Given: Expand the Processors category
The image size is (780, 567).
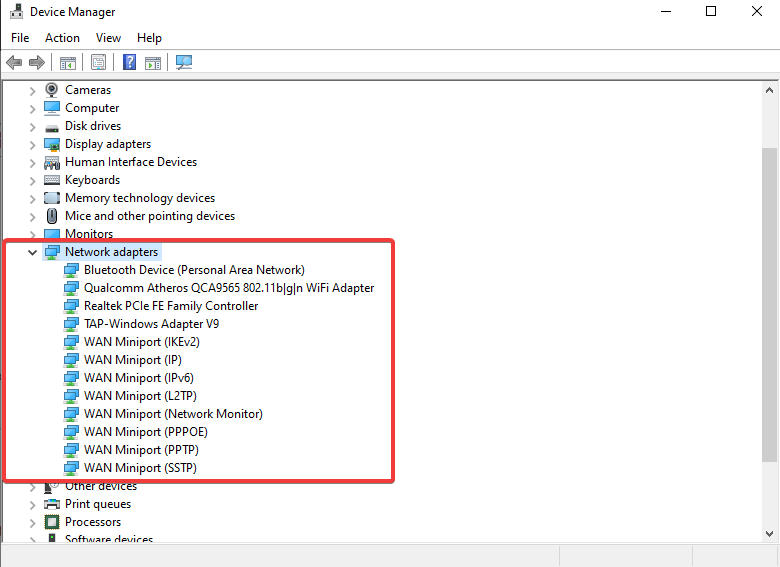Looking at the screenshot, I should [x=32, y=523].
